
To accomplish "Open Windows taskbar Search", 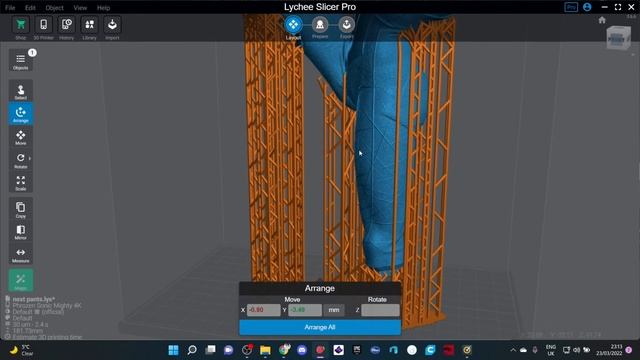I will pyautogui.click(x=192, y=350).
